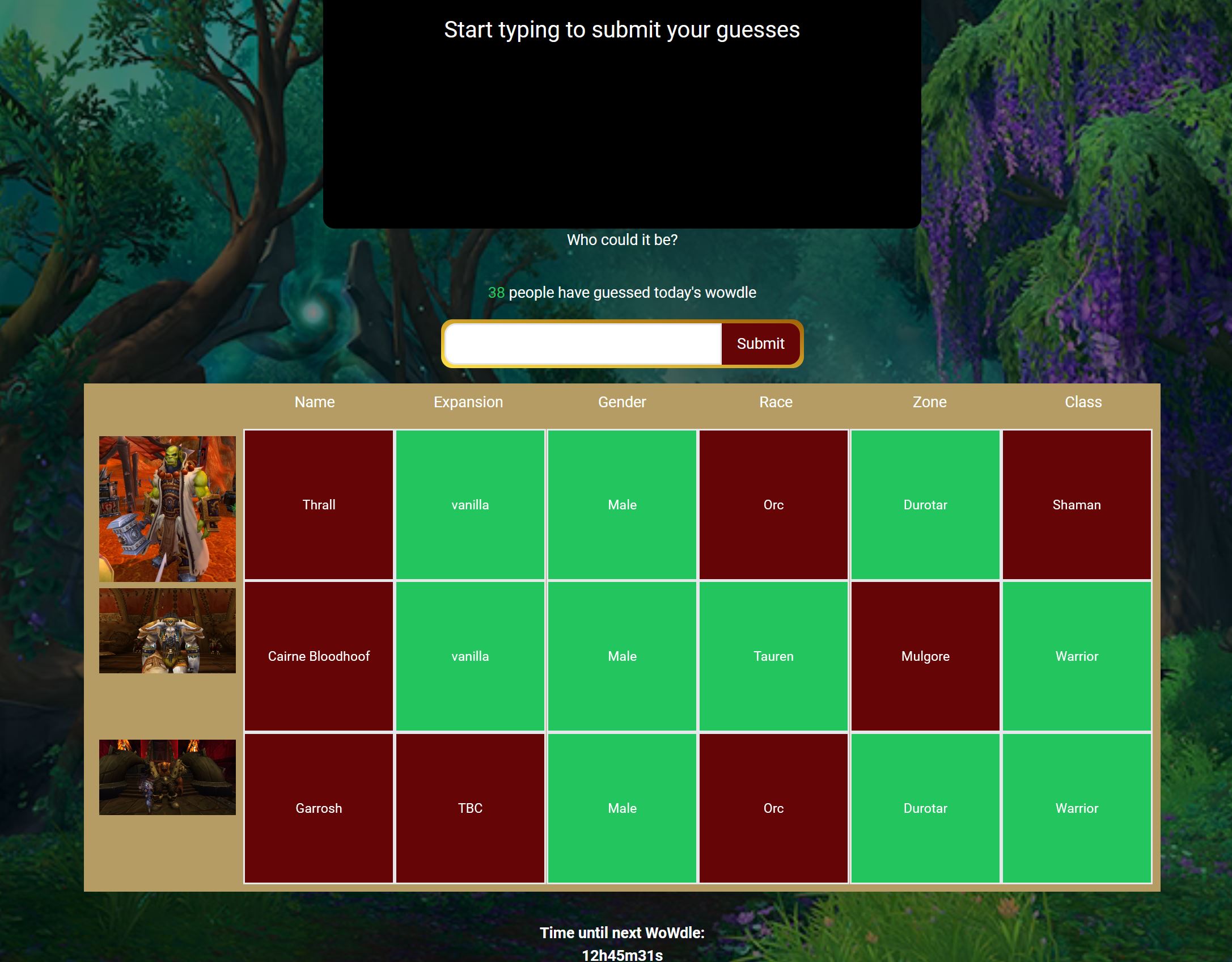Viewport: 1232px width, 962px height.
Task: Click the Name column header icon
Action: click(314, 402)
